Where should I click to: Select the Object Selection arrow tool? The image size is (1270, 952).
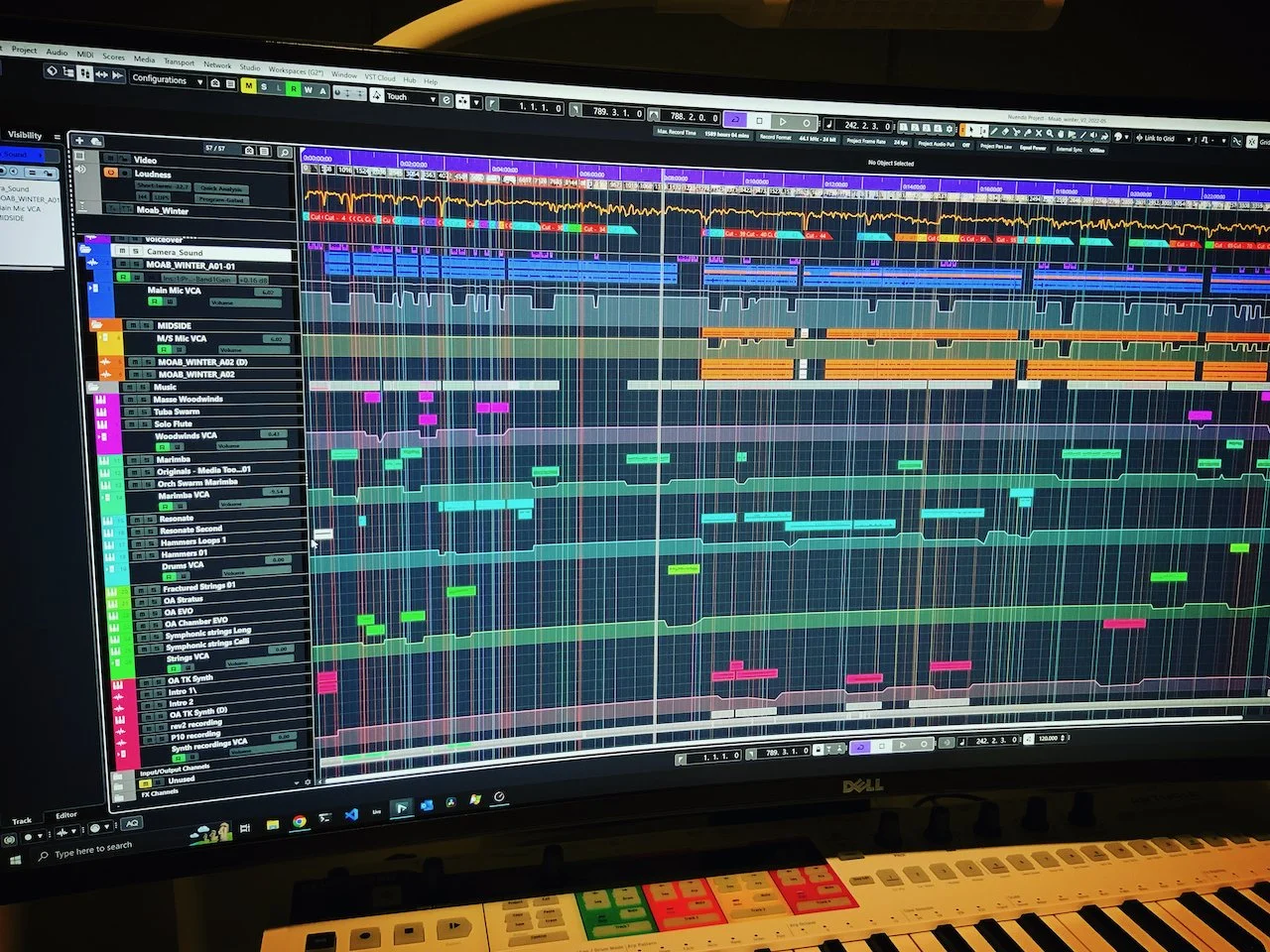pos(970,131)
